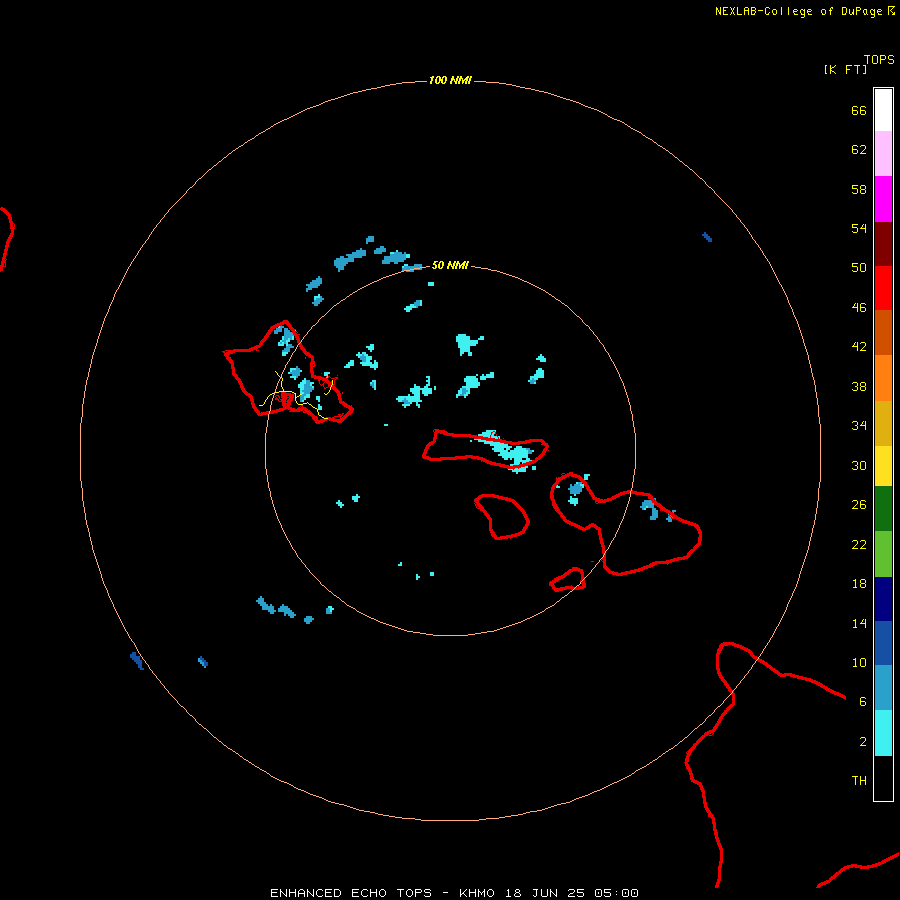
Task: Click the large cyan echo over the long island
Action: 508,452
